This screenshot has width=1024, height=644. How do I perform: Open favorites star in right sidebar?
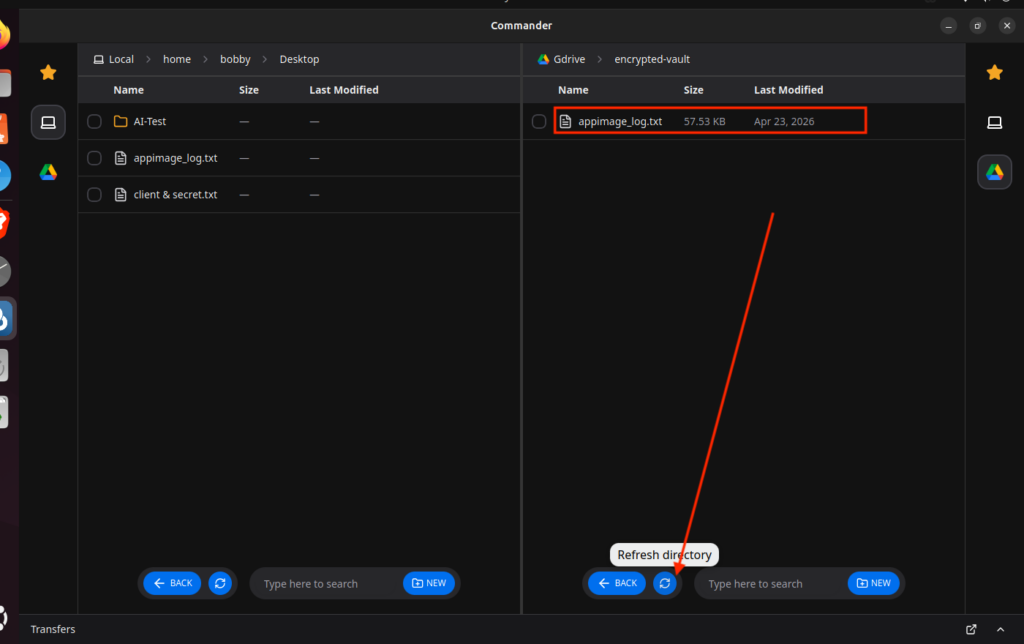tap(994, 72)
